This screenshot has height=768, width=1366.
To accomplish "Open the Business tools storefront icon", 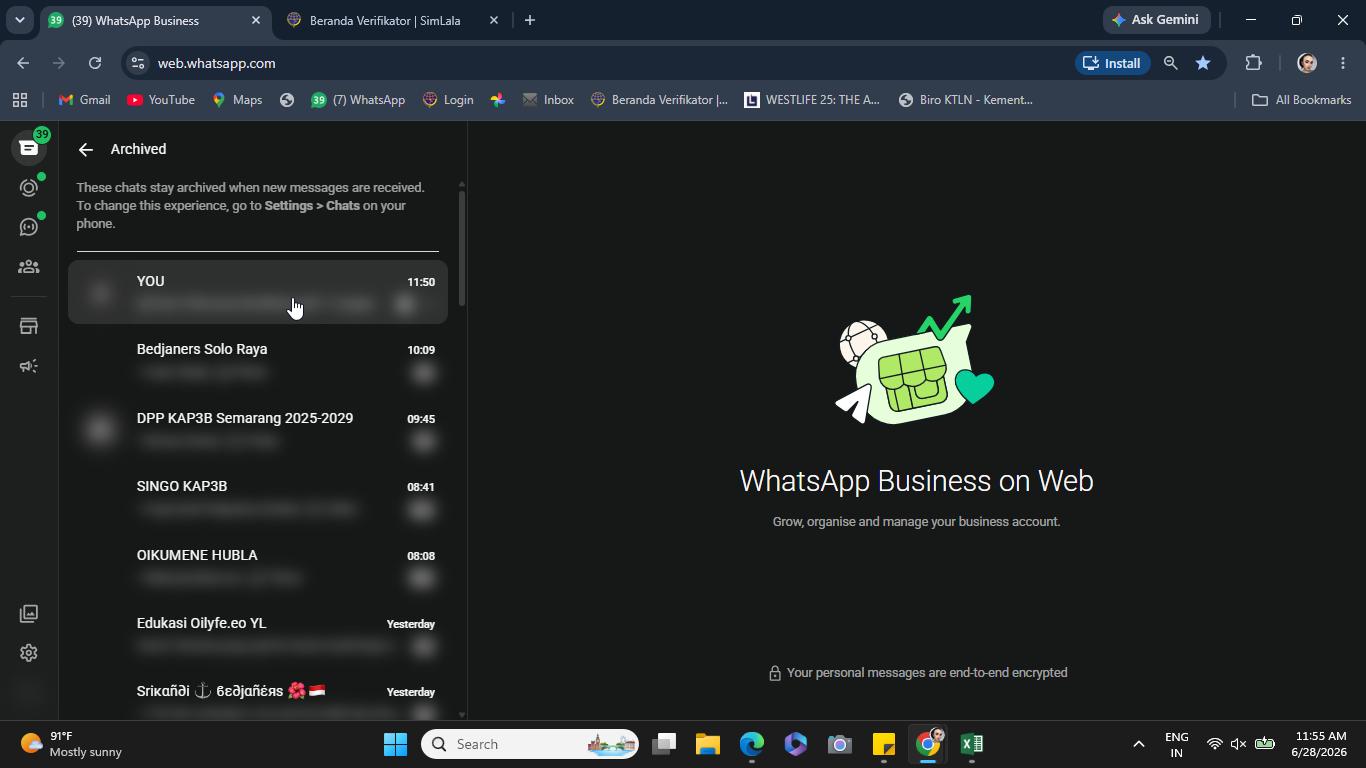I will (29, 326).
